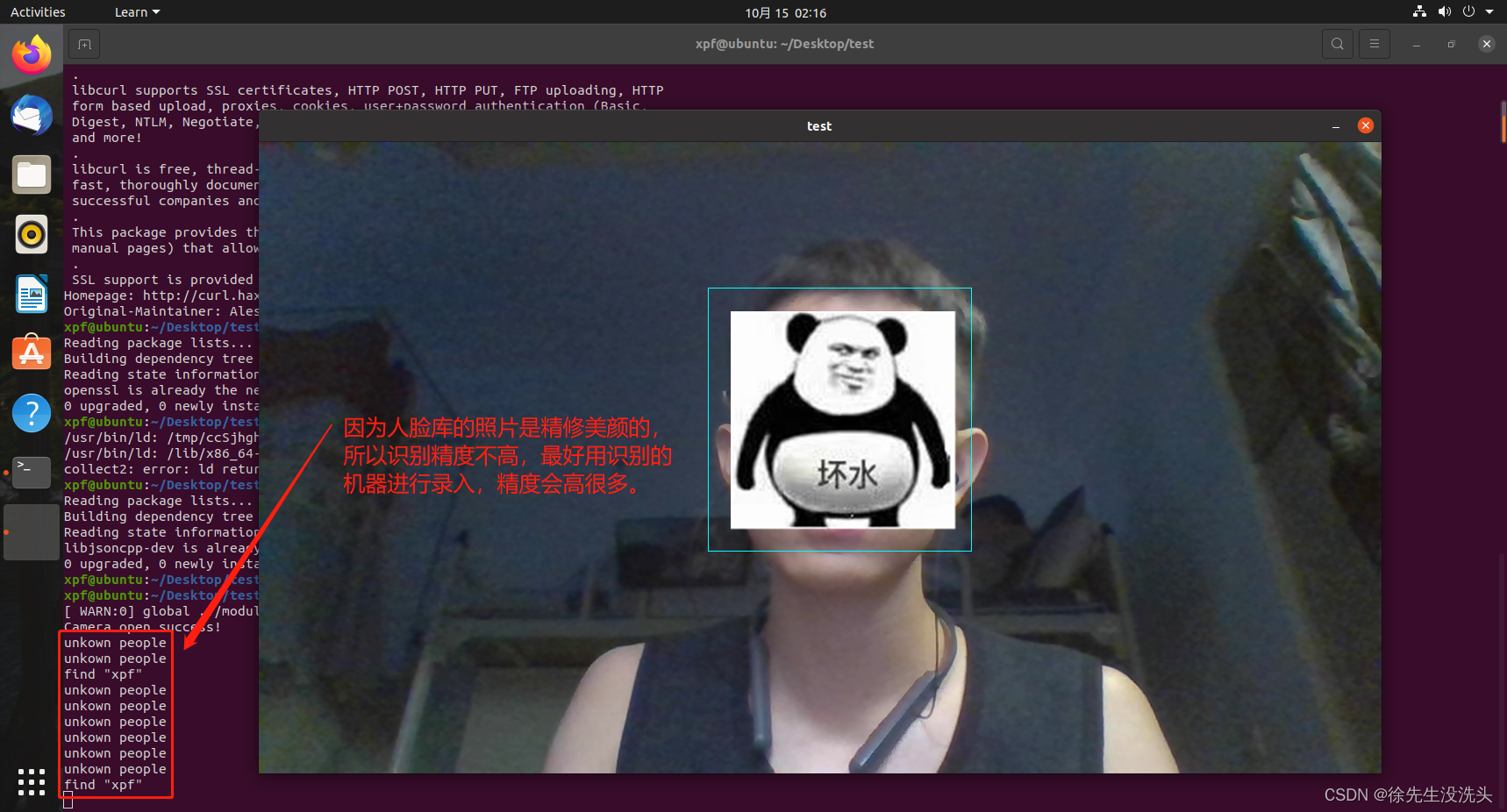This screenshot has width=1507, height=812.
Task: Open the terminal hamburger menu
Action: (x=1375, y=44)
